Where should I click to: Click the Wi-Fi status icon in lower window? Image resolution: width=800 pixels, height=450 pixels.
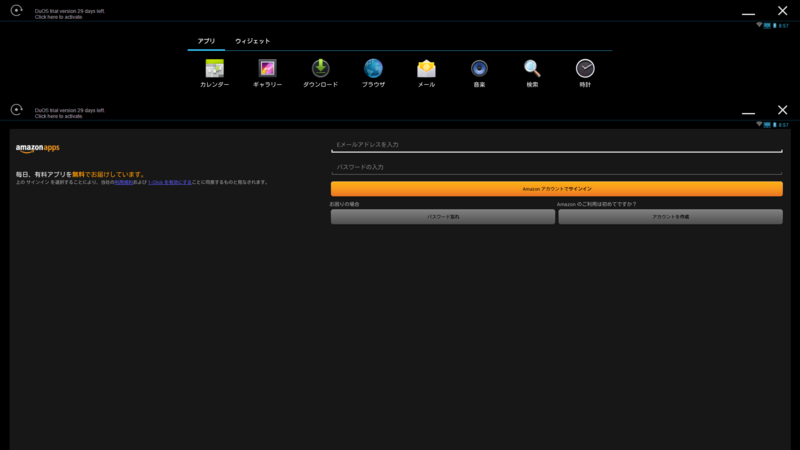click(x=759, y=124)
